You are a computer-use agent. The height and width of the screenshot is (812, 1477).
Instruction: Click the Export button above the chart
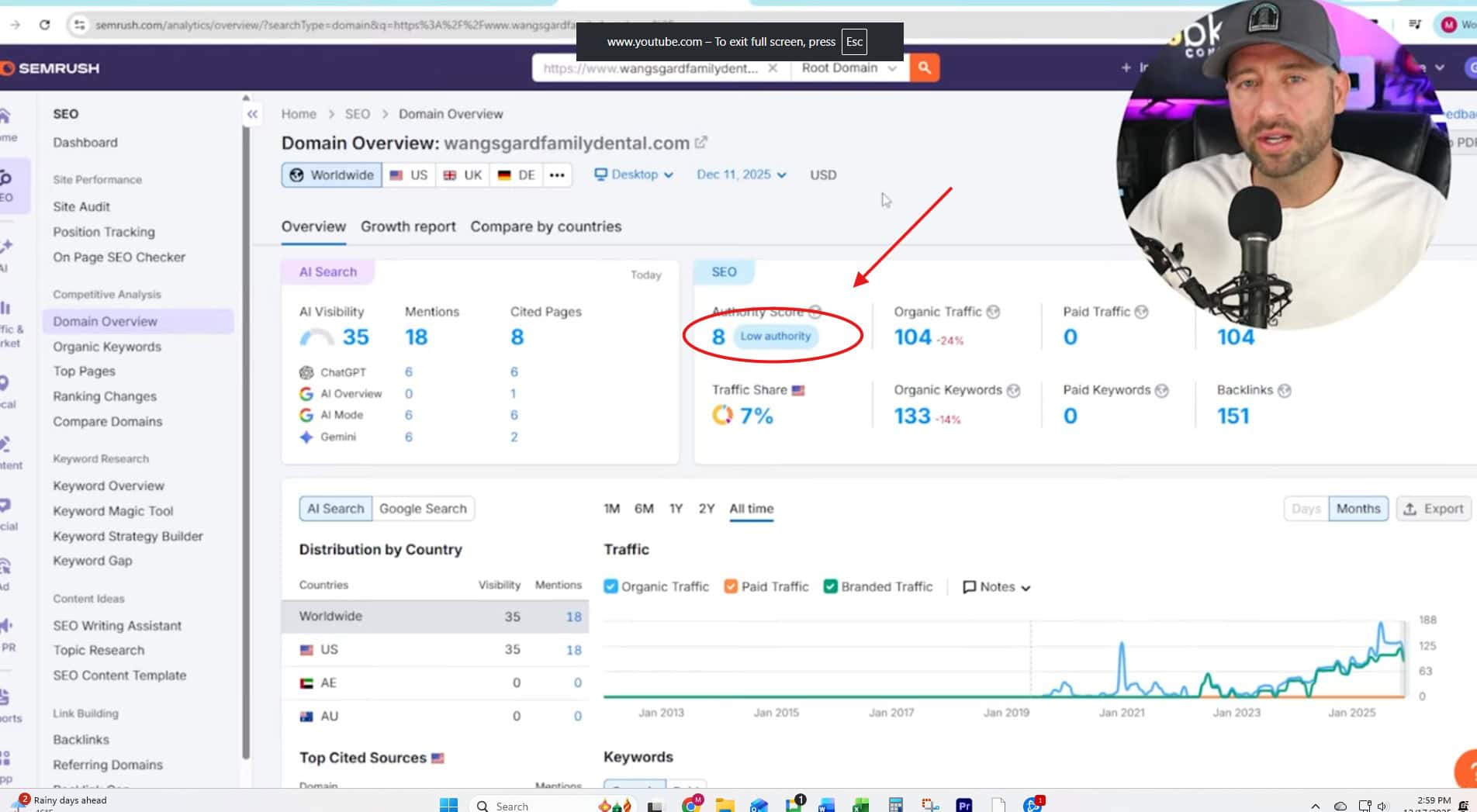tap(1434, 509)
